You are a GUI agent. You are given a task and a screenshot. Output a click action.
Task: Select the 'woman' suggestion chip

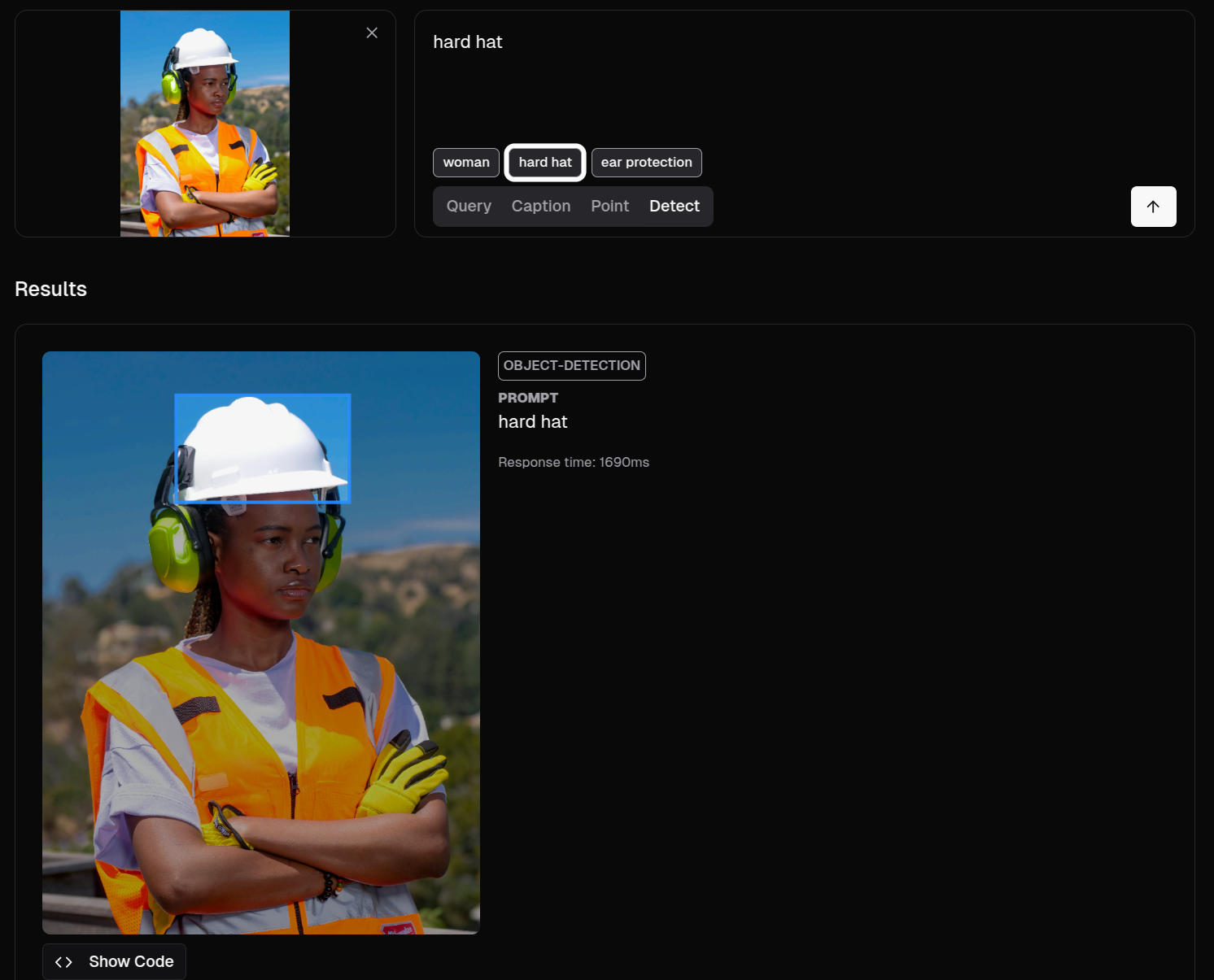click(x=466, y=163)
